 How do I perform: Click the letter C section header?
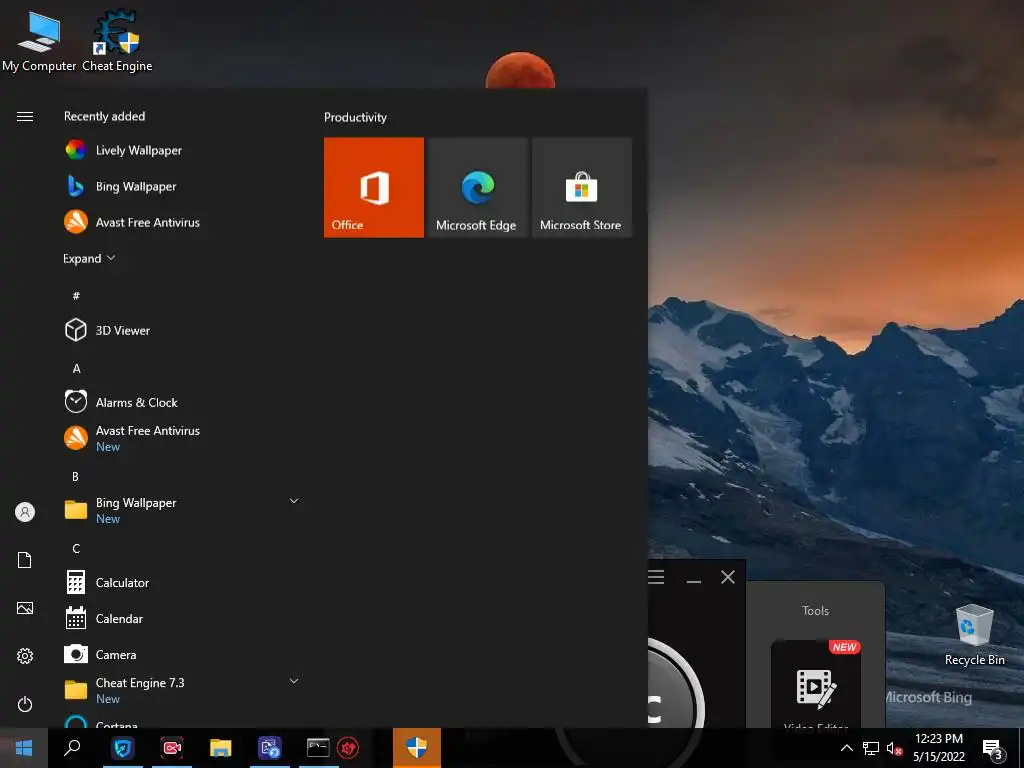[x=76, y=549]
